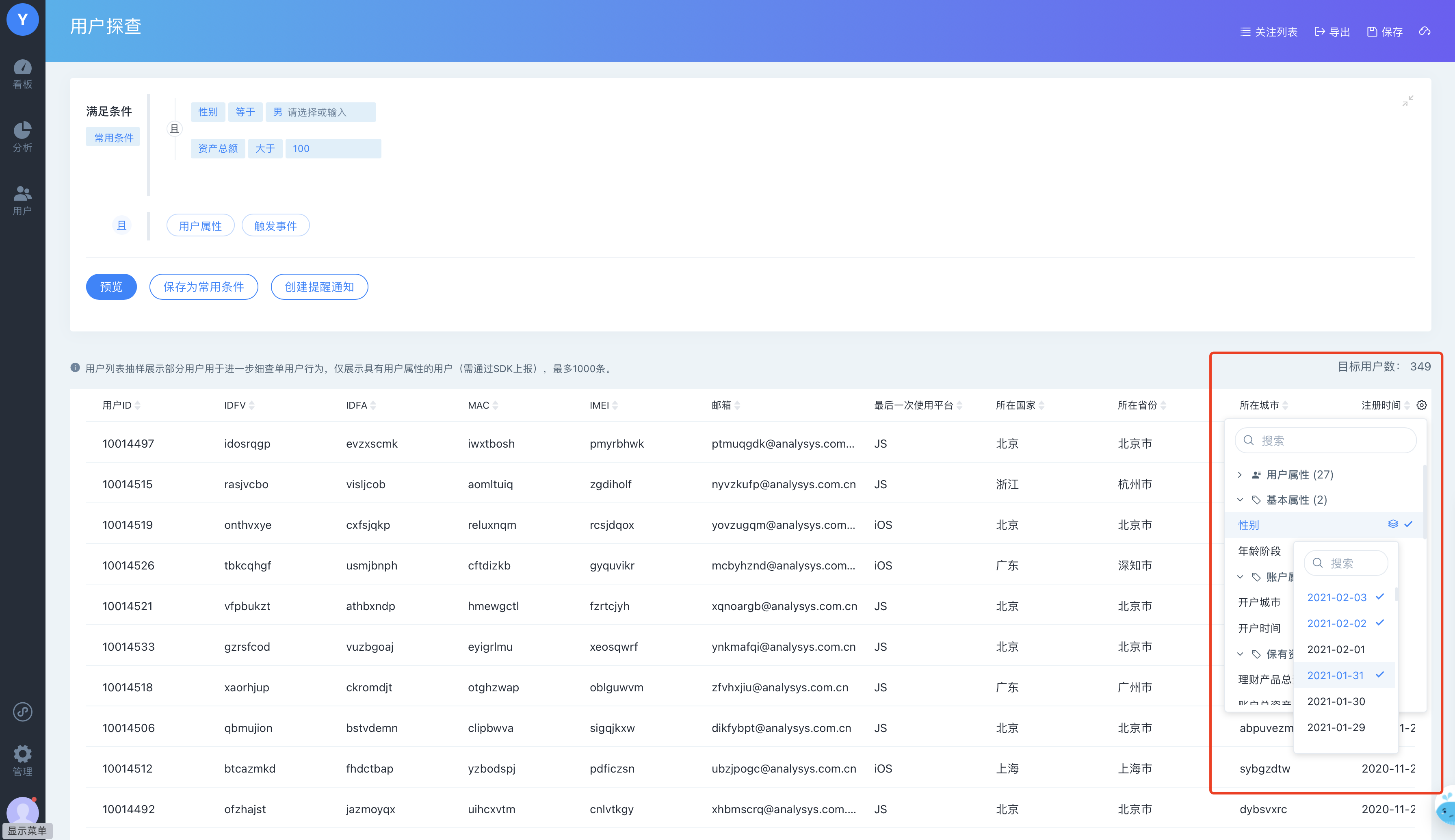
Task: Collapse the condition panel with shrink arrows icon
Action: click(1408, 100)
